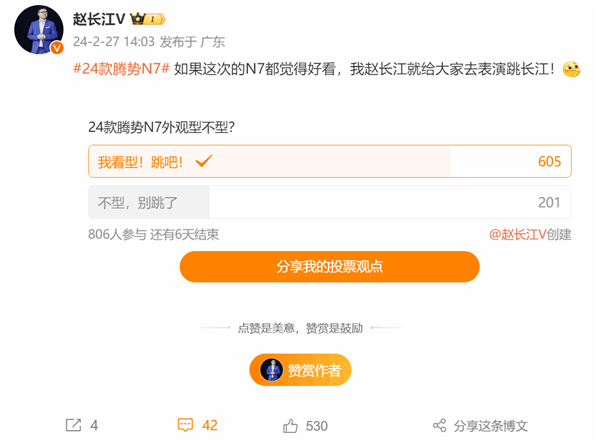Click the repost icon at the bottom
The width and height of the screenshot is (600, 444).
click(73, 425)
